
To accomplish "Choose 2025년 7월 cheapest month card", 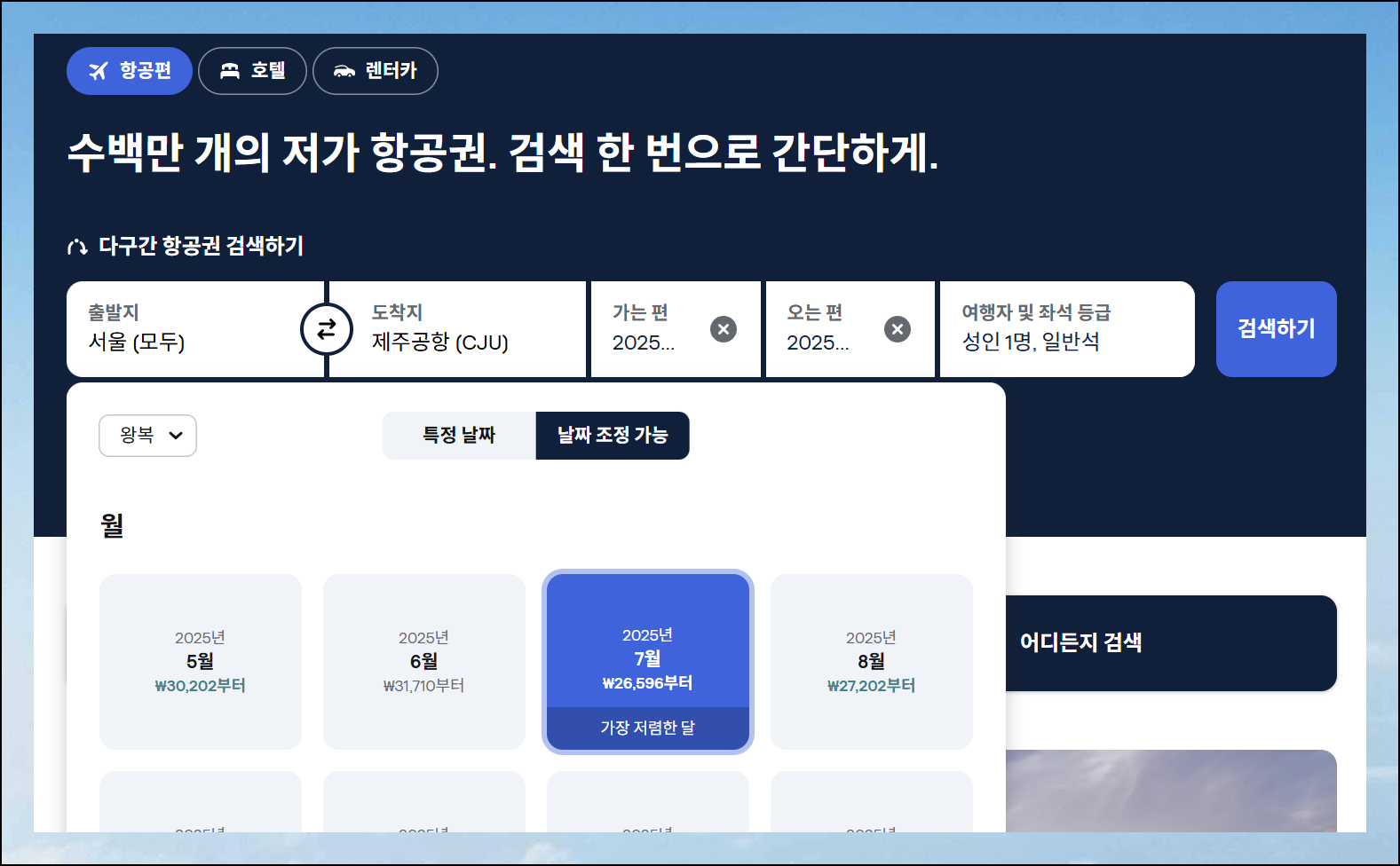I will tap(648, 662).
